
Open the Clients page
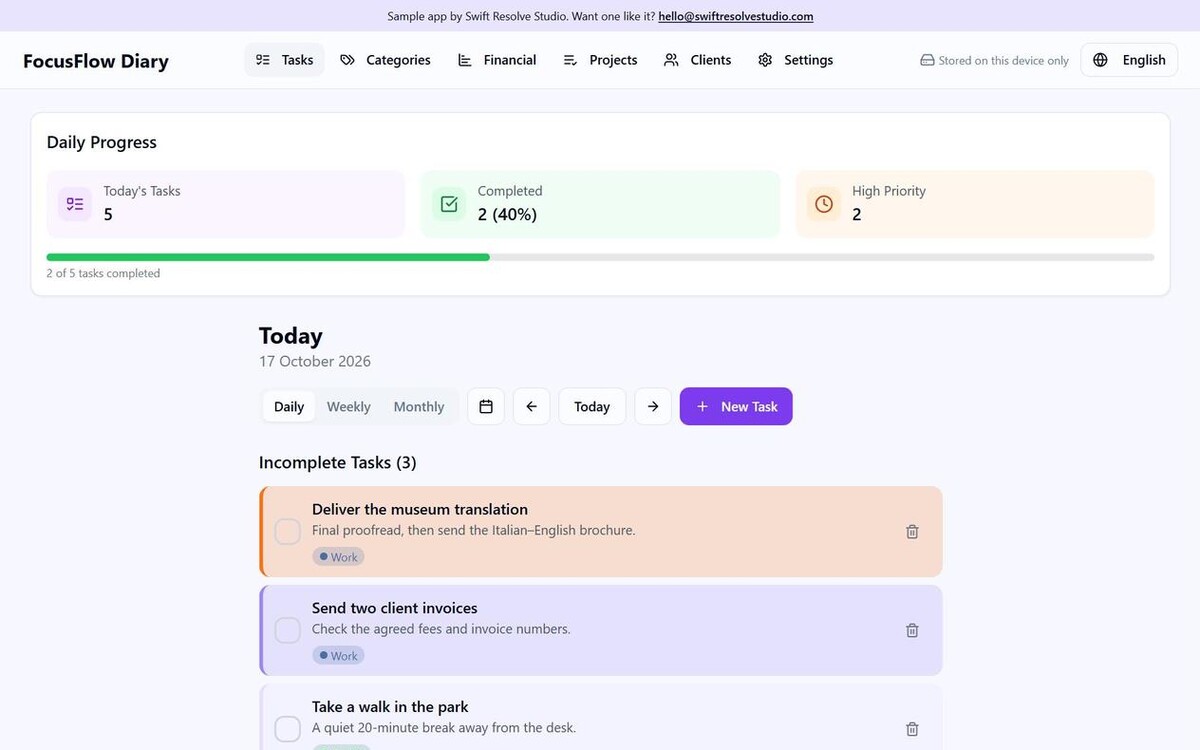[x=697, y=60]
